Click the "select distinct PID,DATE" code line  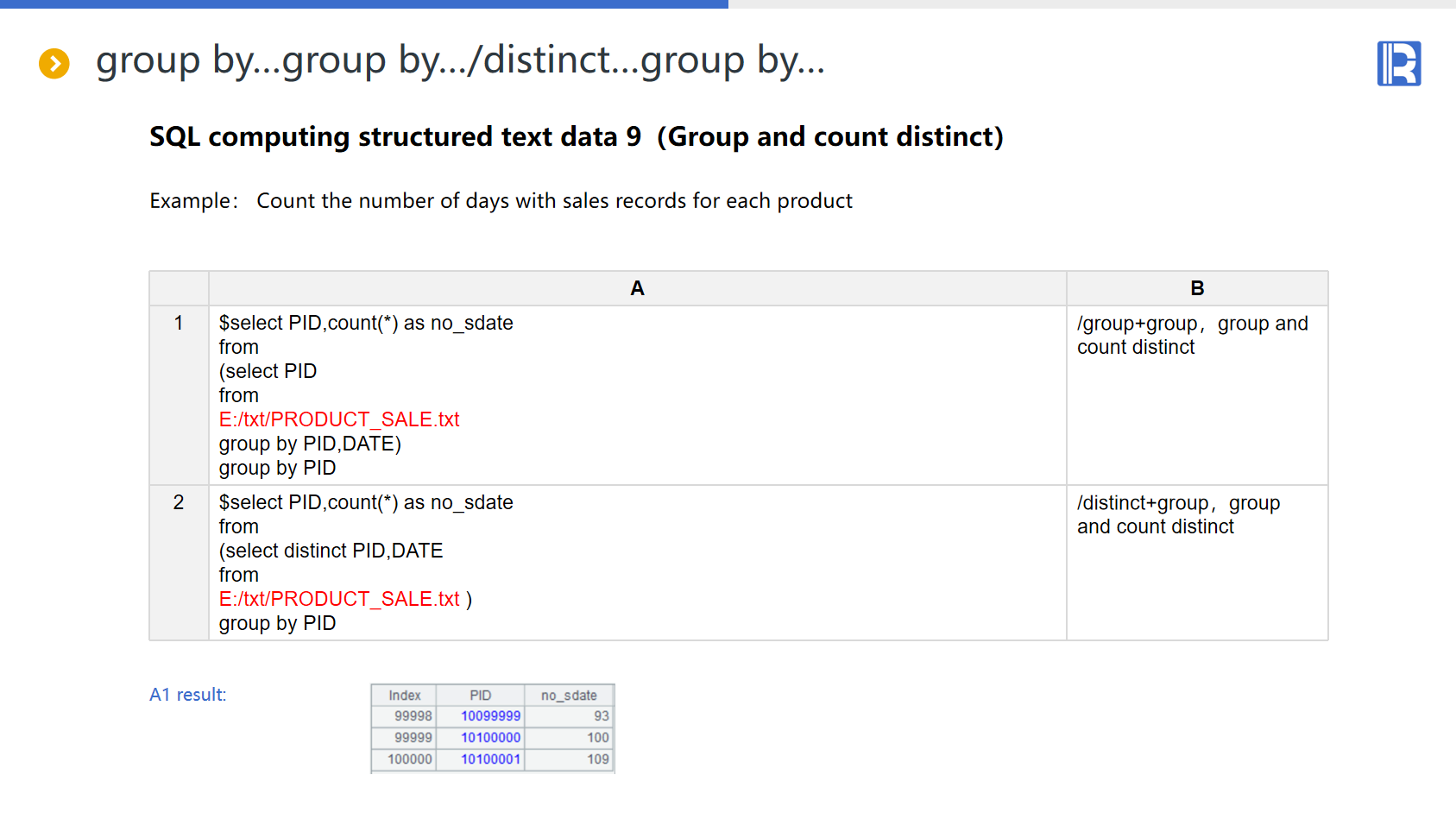[331, 551]
